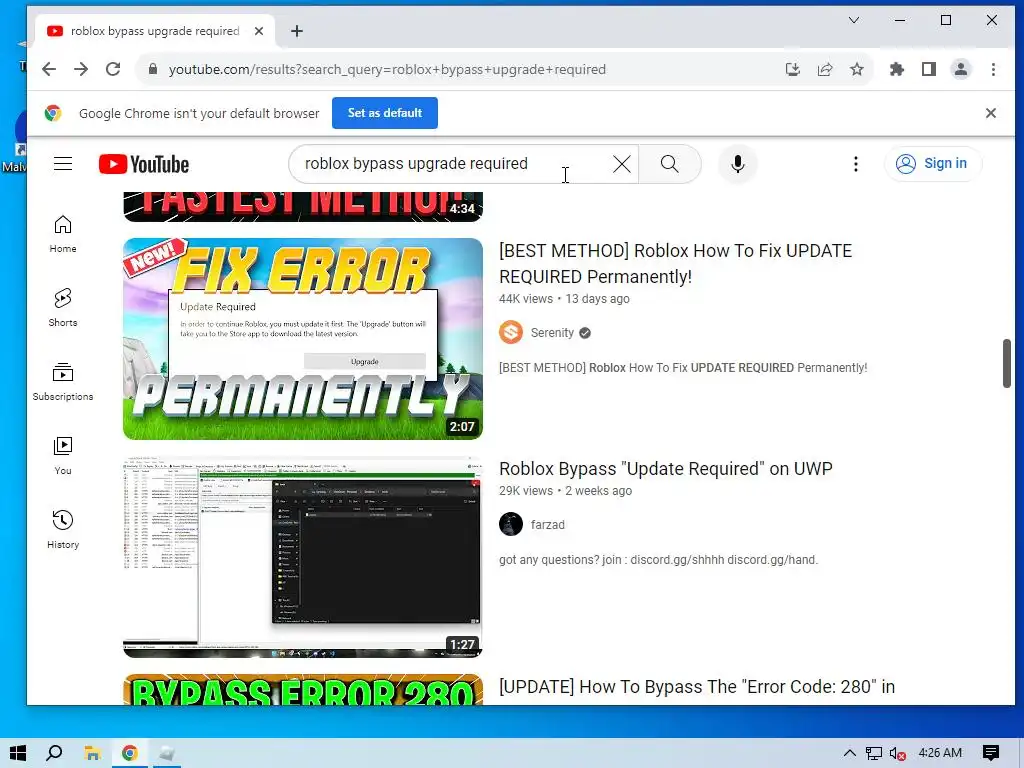Open the Chrome profile avatar
This screenshot has width=1024, height=768.
click(961, 69)
